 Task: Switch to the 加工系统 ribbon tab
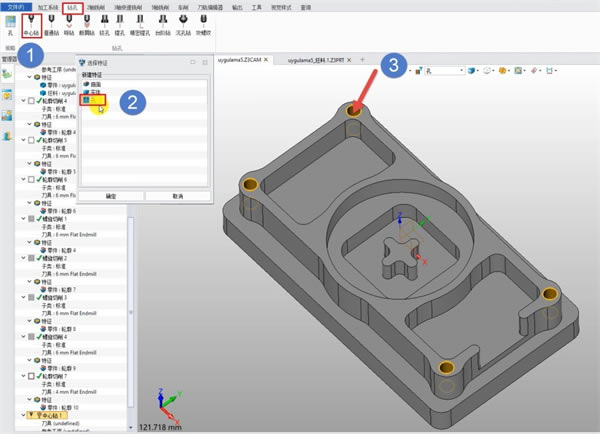(47, 7)
